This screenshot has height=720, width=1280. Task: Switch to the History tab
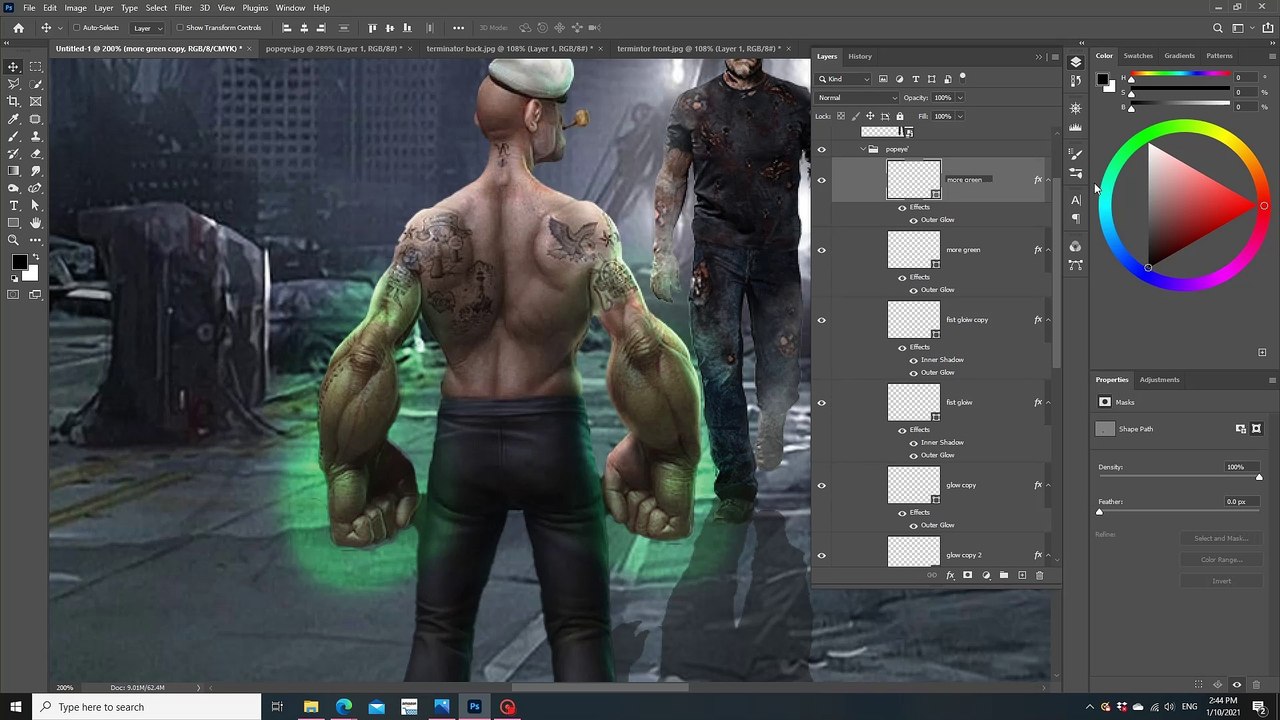[860, 56]
